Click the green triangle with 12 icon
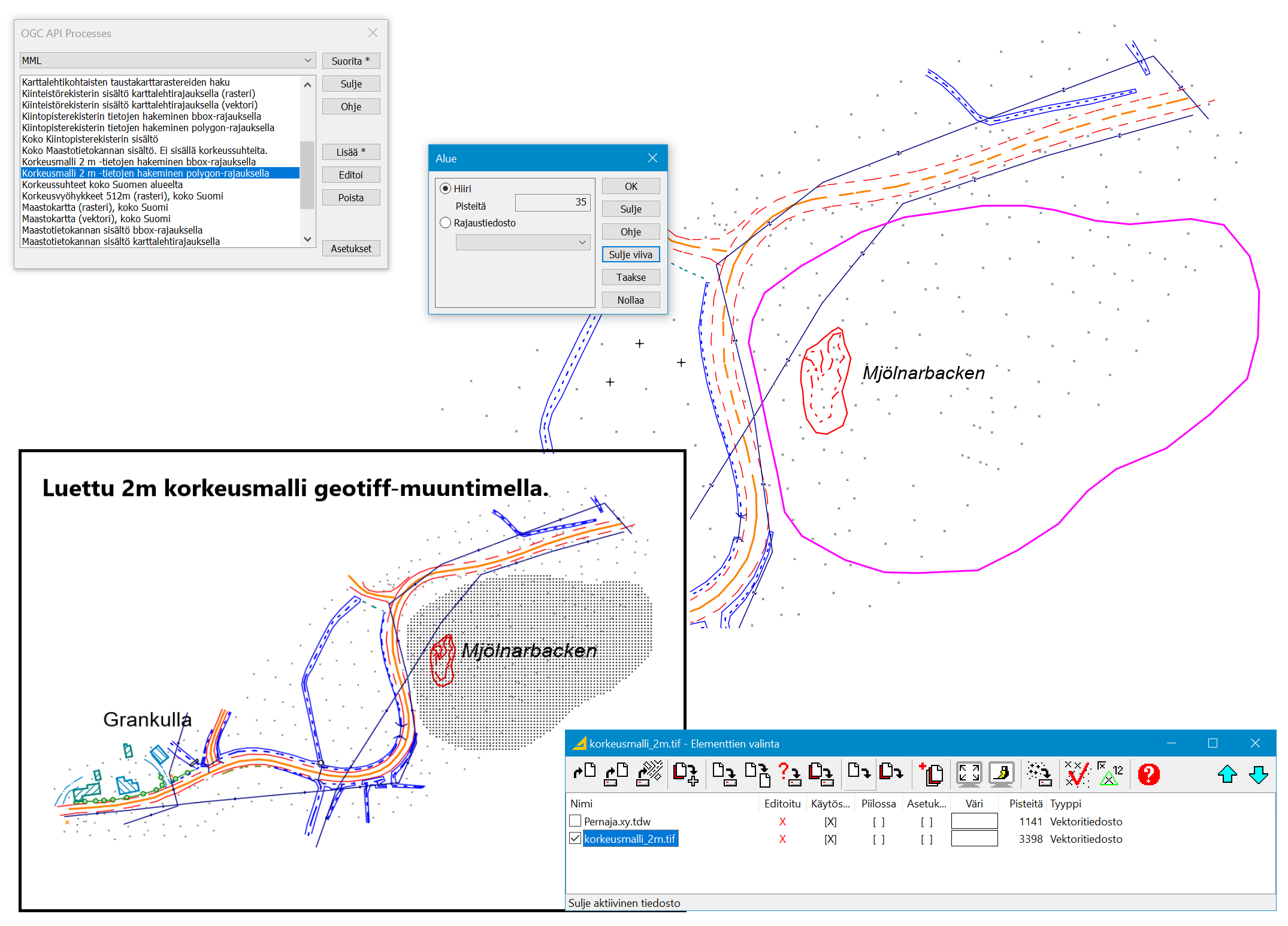1288x926 pixels. [1110, 774]
